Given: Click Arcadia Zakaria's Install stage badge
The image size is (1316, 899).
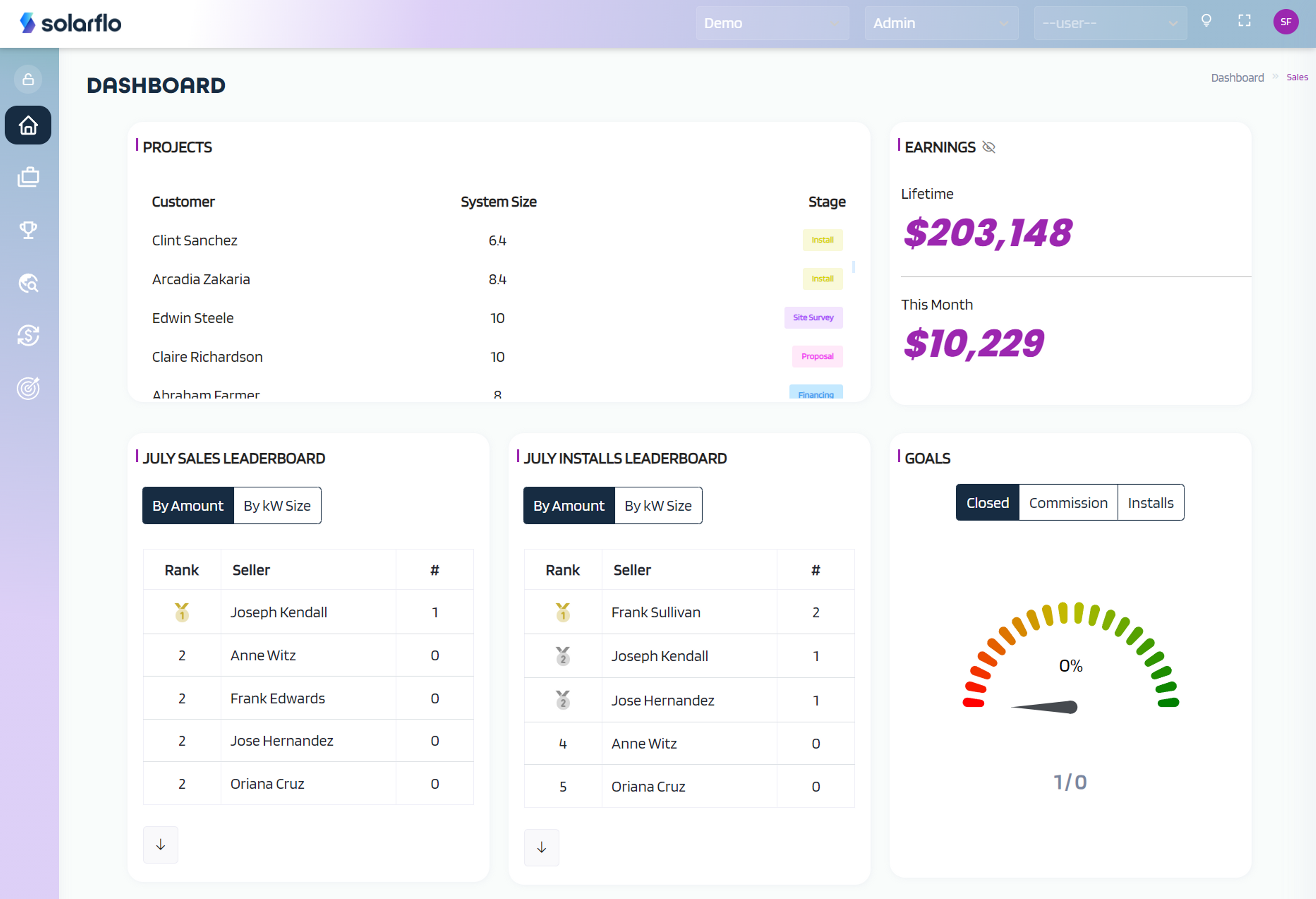Looking at the screenshot, I should point(822,279).
